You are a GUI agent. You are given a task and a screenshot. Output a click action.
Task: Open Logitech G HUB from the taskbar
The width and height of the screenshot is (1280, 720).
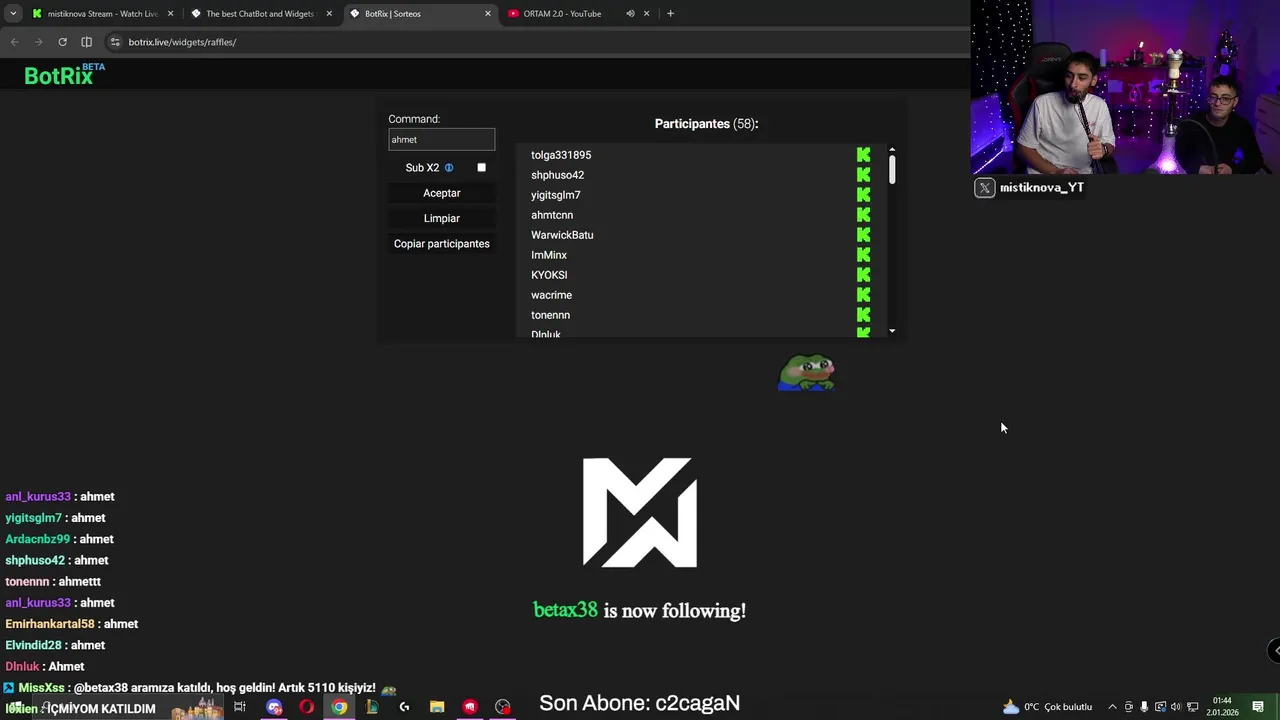404,707
